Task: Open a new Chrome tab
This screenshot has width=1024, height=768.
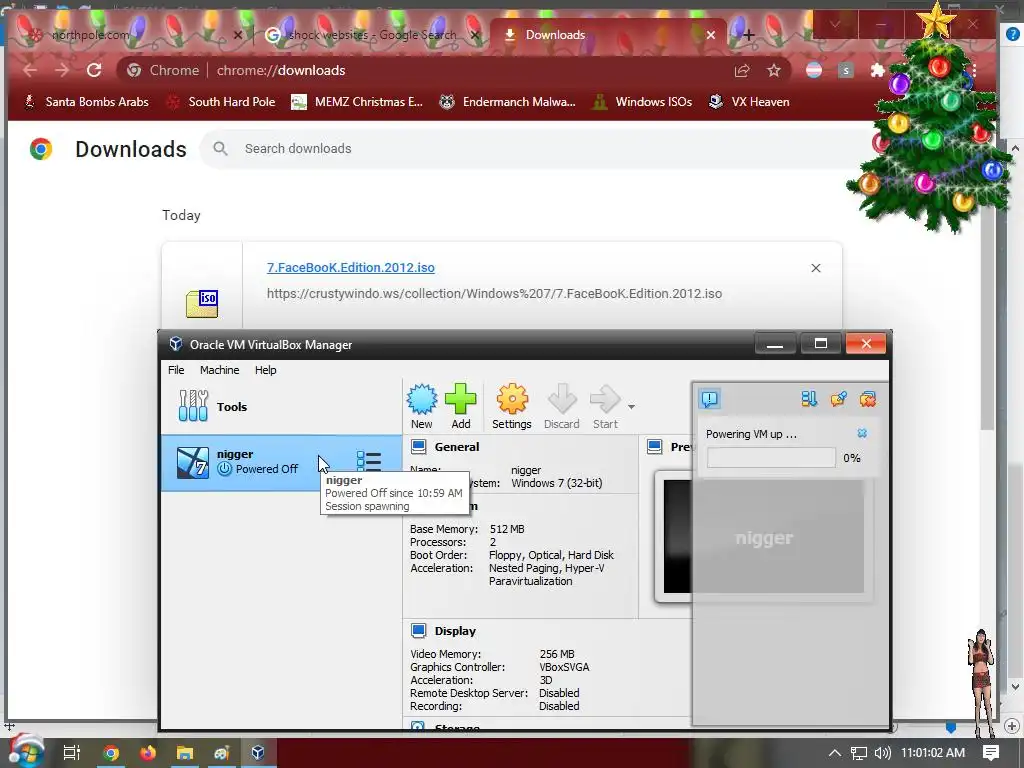Action: coord(748,35)
